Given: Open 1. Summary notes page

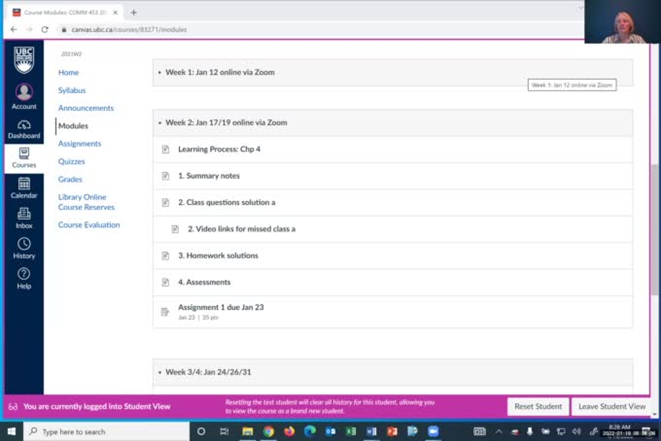Looking at the screenshot, I should 209,176.
